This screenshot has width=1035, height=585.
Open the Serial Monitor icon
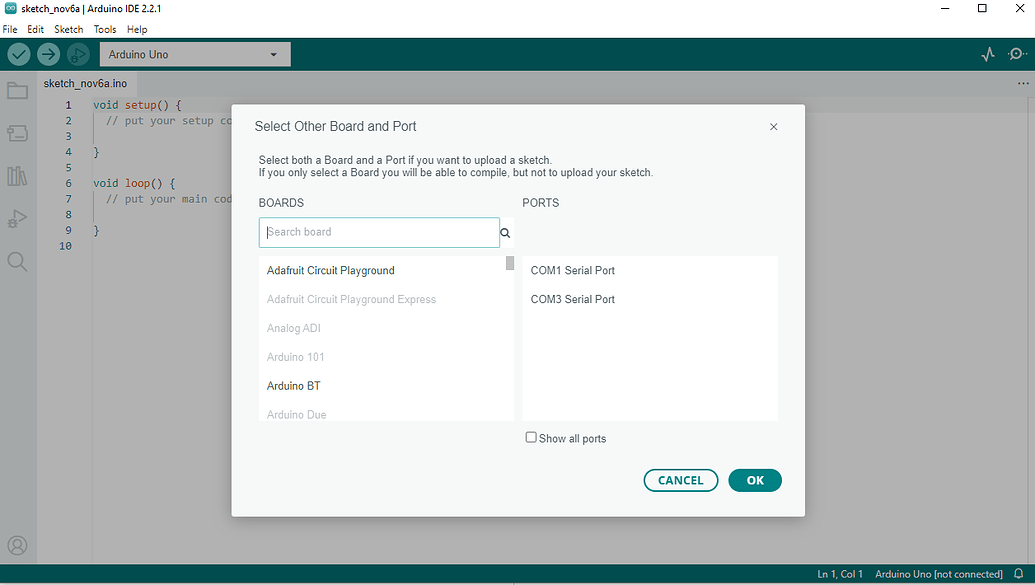tap(1017, 53)
